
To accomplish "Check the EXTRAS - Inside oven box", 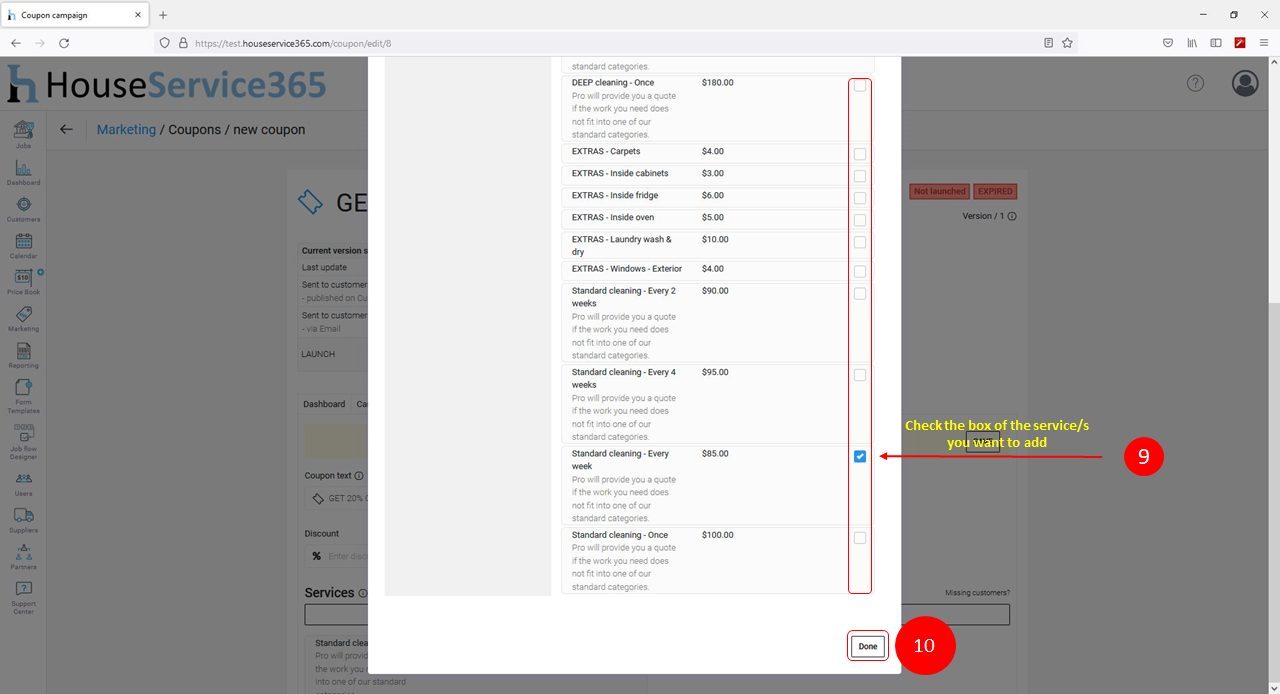I will (x=860, y=220).
